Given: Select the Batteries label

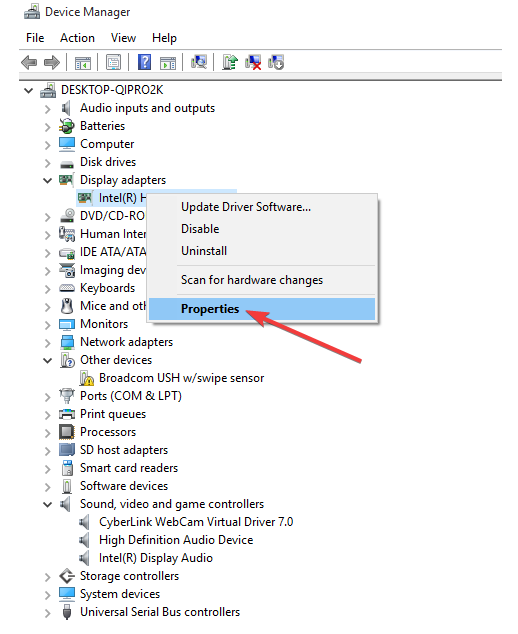Looking at the screenshot, I should 102,126.
